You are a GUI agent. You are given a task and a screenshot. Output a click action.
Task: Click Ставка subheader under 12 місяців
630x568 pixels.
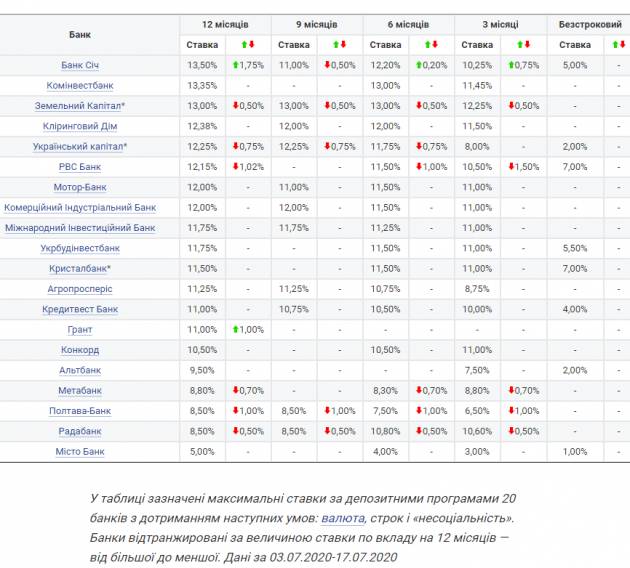[202, 45]
